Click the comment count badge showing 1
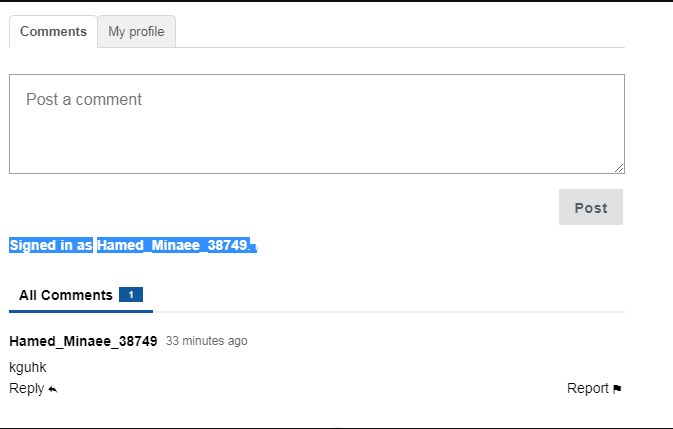 point(131,295)
